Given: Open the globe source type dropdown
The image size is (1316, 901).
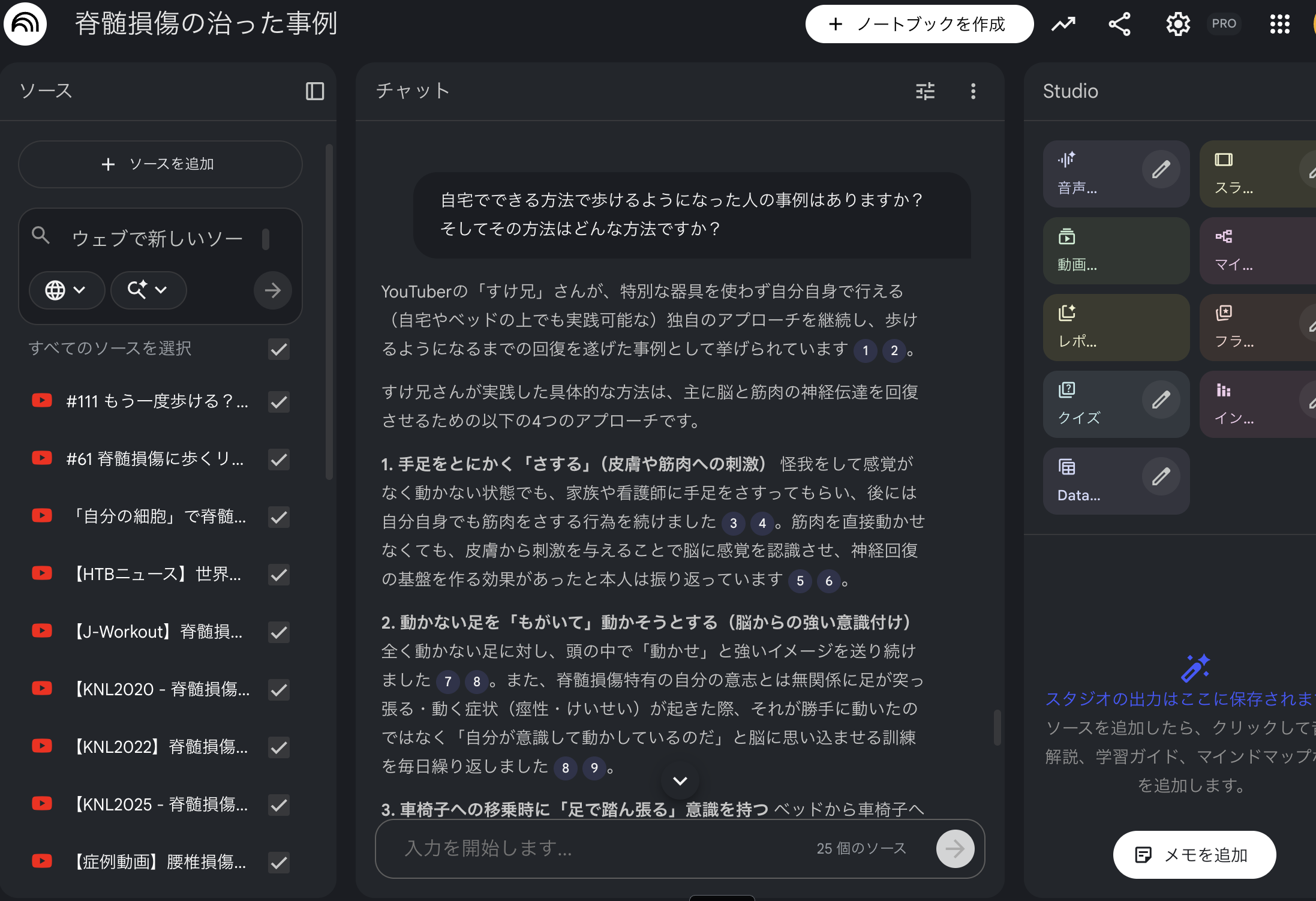Looking at the screenshot, I should coord(67,290).
